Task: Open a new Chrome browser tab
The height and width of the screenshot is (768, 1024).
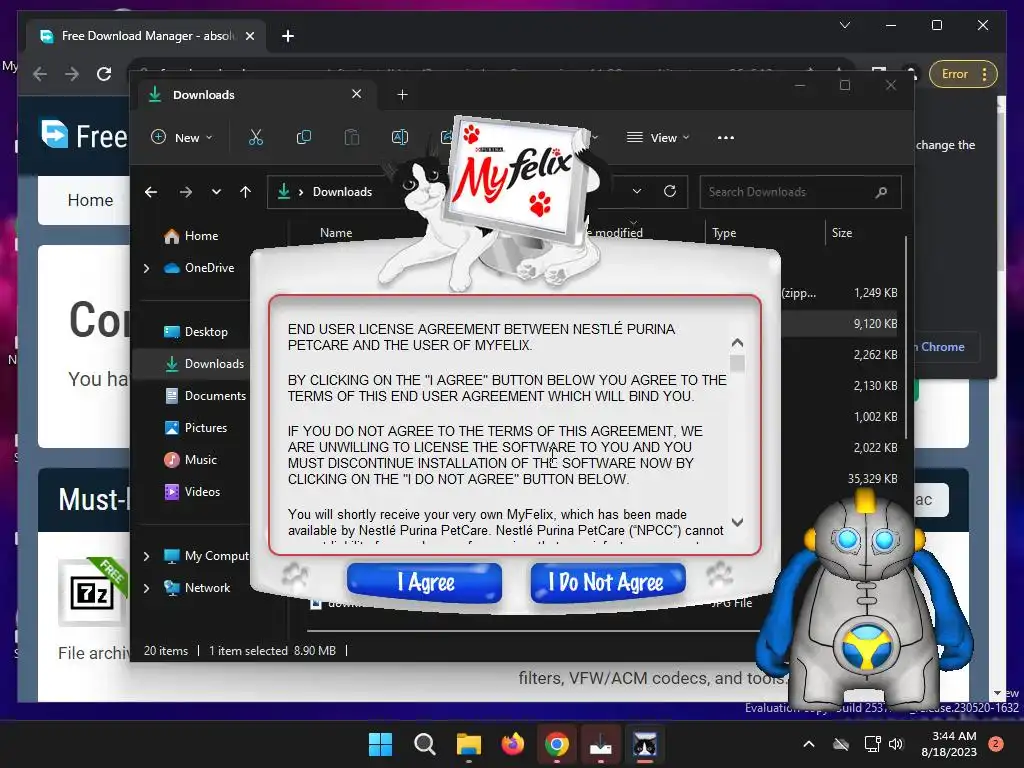Action: 287,36
